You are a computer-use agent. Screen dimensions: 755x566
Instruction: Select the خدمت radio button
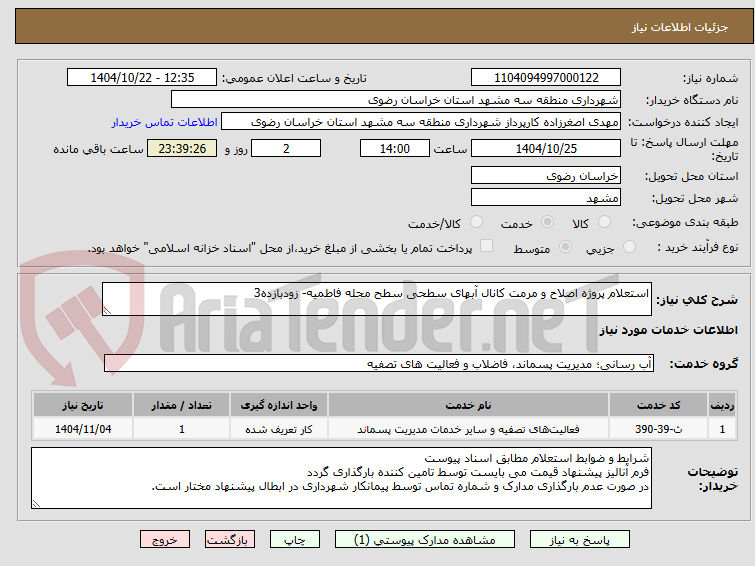coord(547,222)
